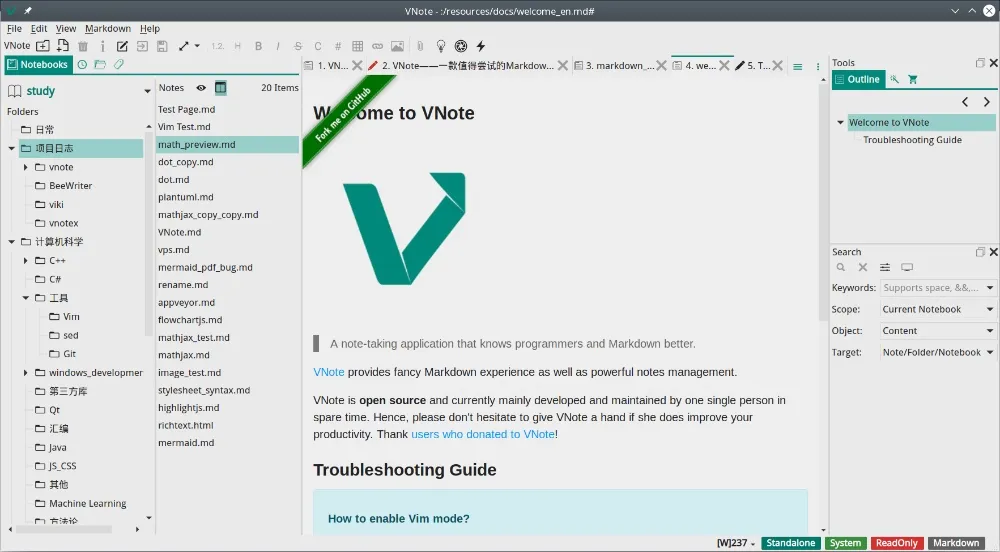Image resolution: width=1000 pixels, height=552 pixels.
Task: Click the search magnifier icon in Search panel
Action: (841, 268)
